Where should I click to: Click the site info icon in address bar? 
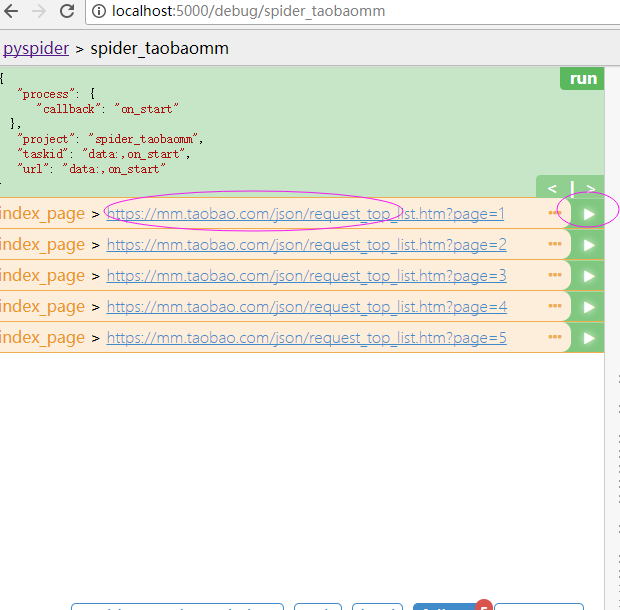(99, 11)
